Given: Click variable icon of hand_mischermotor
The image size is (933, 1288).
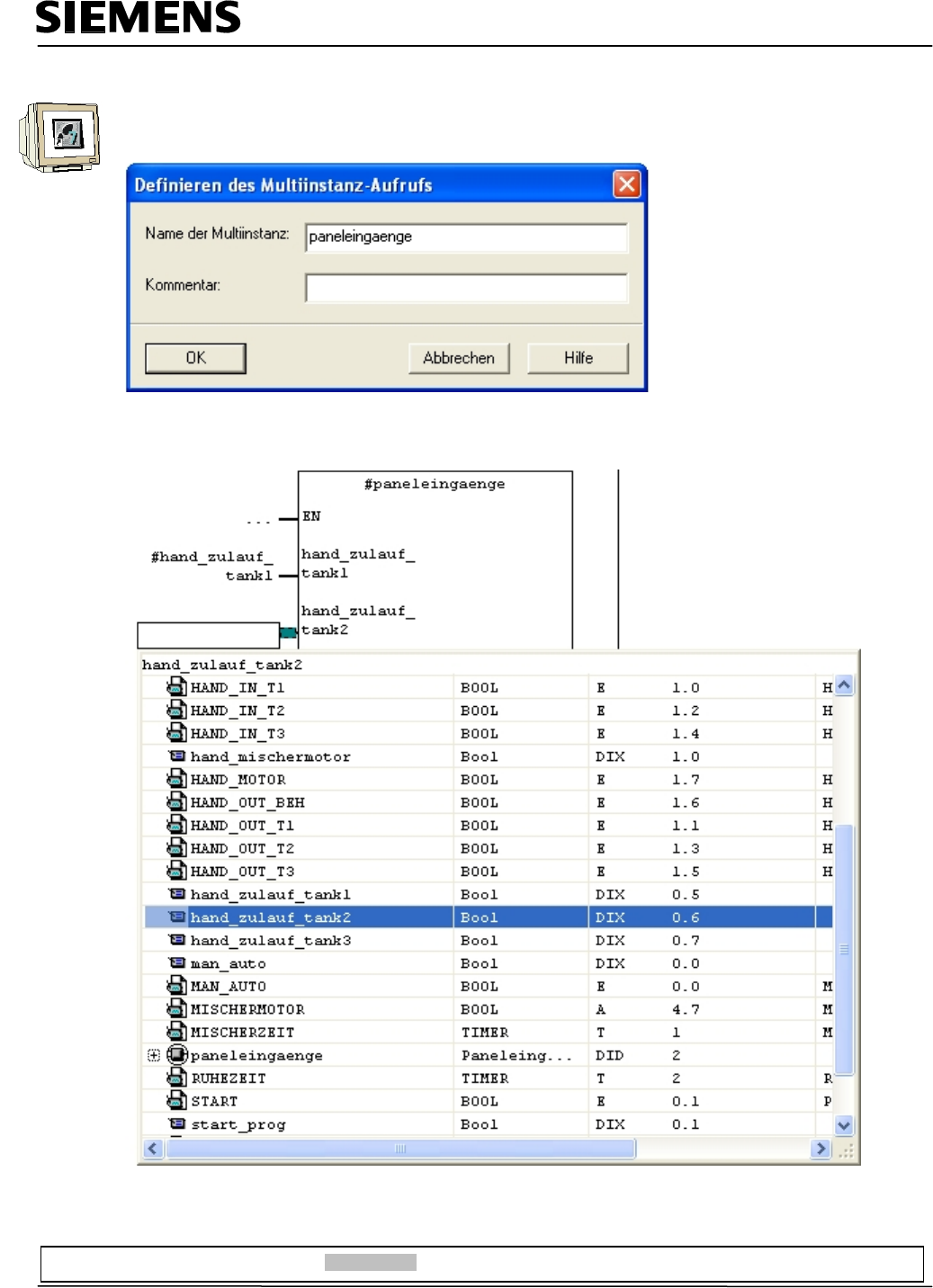Looking at the screenshot, I should click(177, 756).
